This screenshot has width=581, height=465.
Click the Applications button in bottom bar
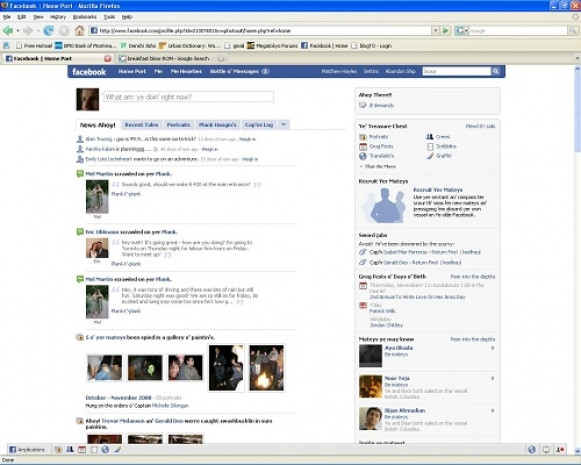(x=27, y=449)
